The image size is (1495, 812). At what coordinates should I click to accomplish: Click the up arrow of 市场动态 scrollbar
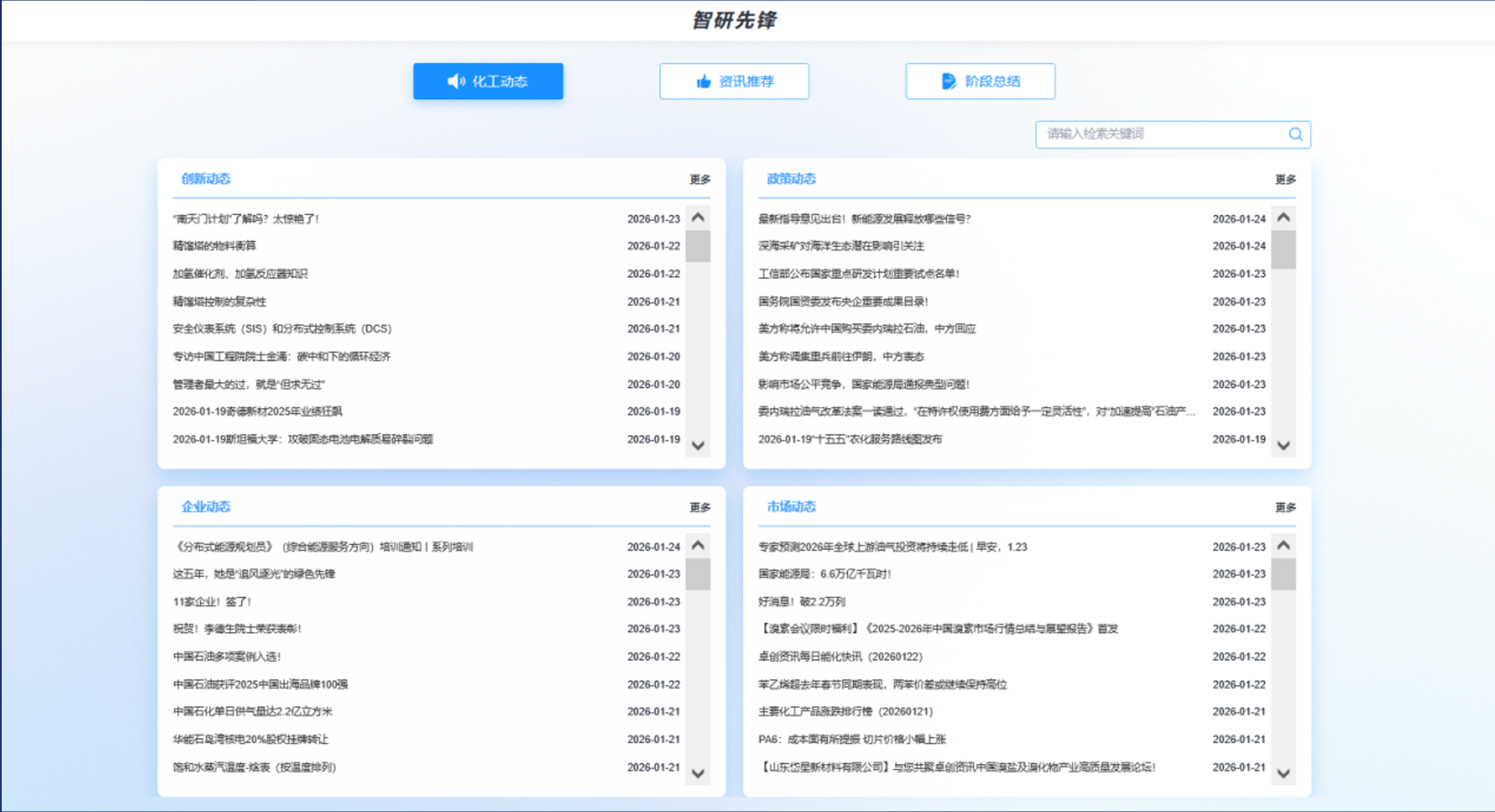point(1284,546)
